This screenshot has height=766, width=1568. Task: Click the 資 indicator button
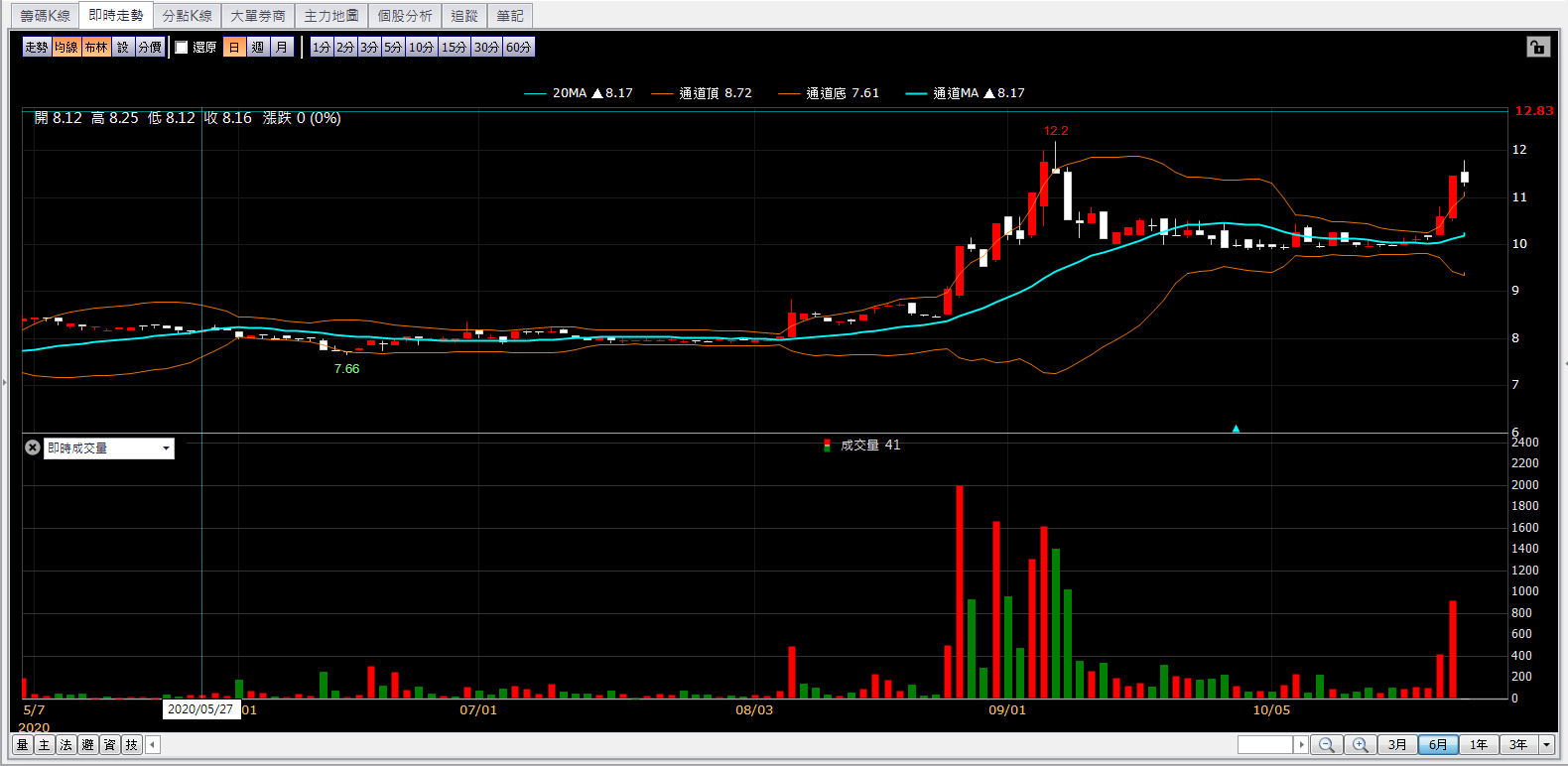coord(110,744)
